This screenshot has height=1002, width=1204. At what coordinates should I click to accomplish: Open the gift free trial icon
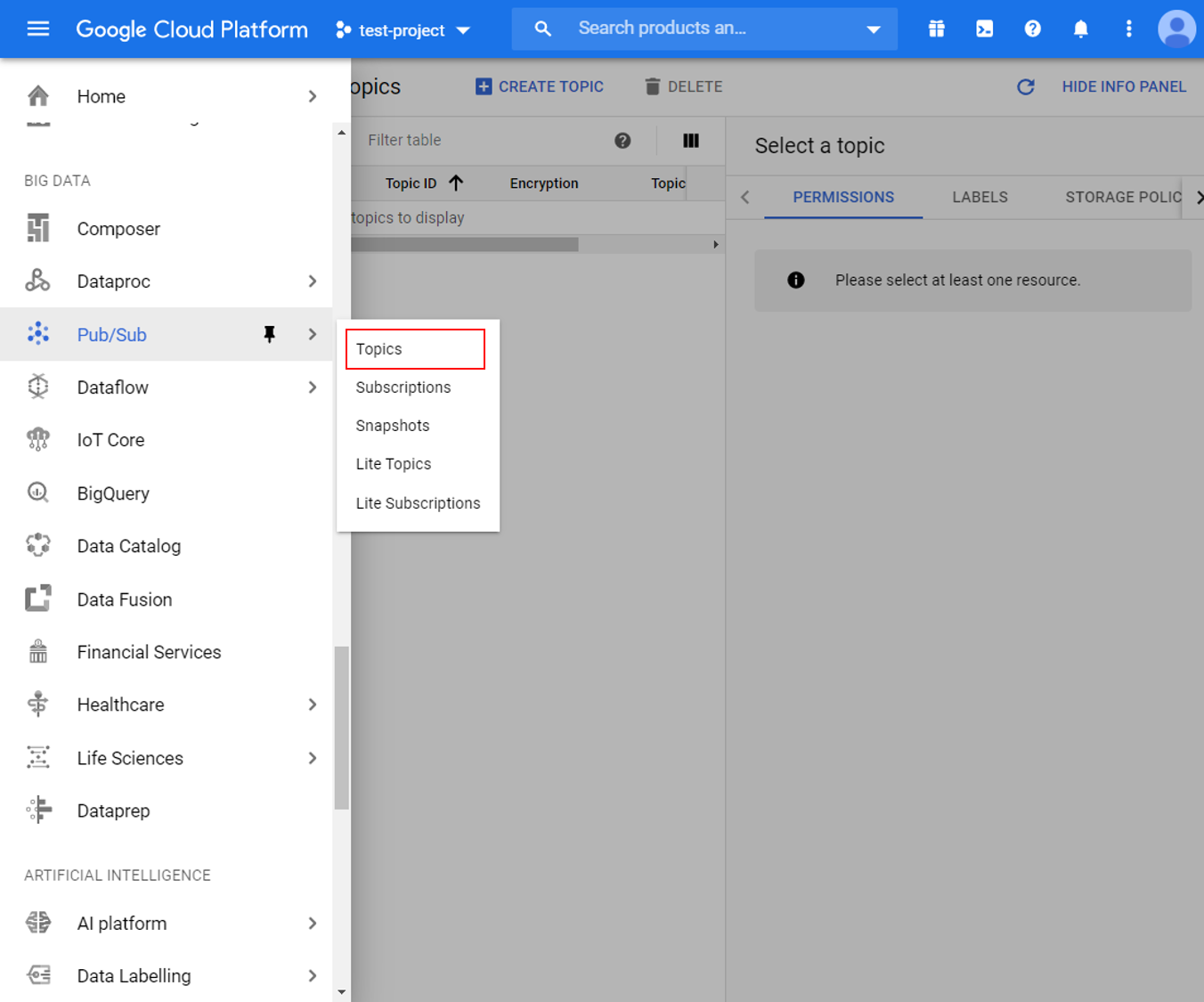tap(936, 29)
